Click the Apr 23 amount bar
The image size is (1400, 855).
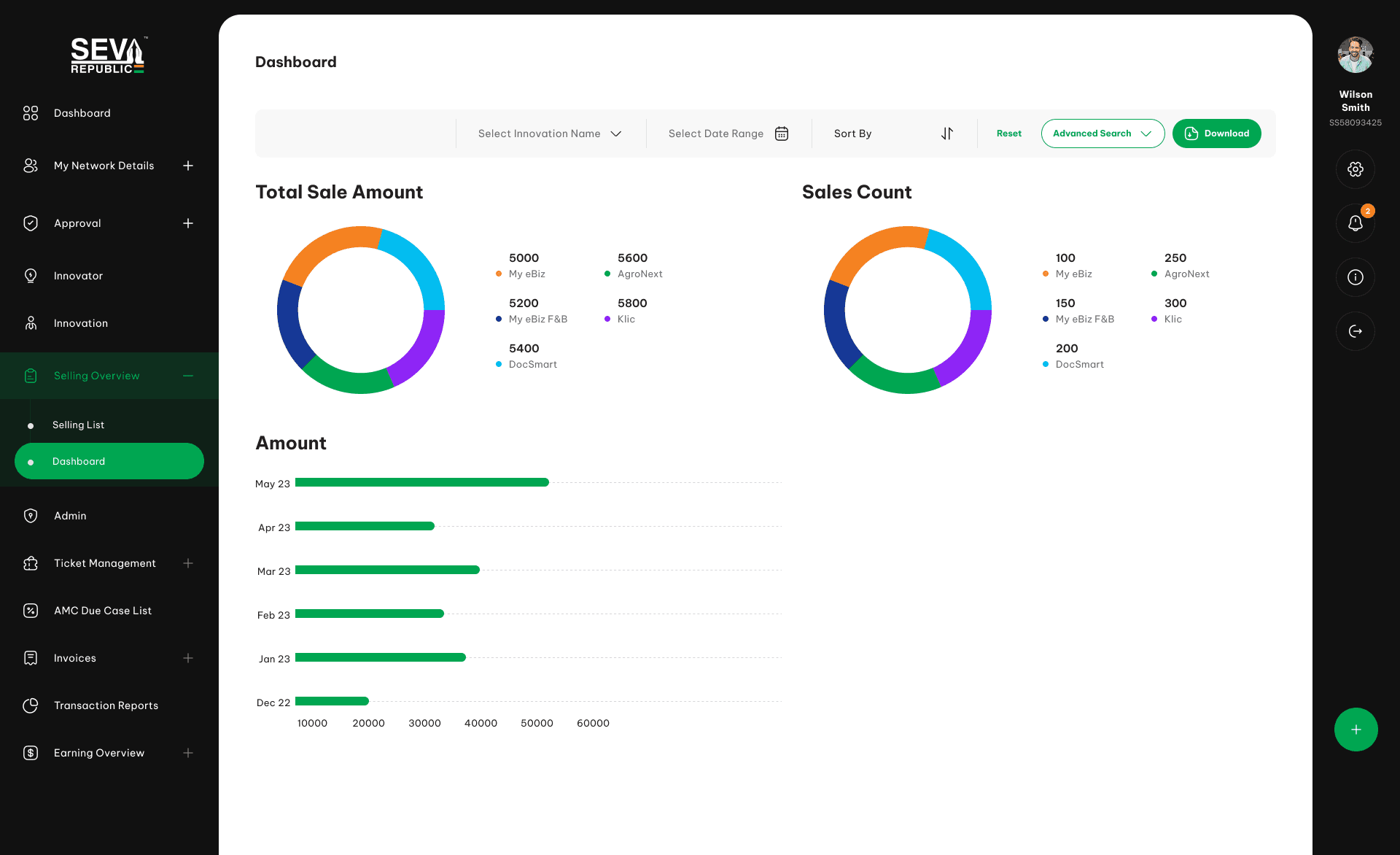365,526
